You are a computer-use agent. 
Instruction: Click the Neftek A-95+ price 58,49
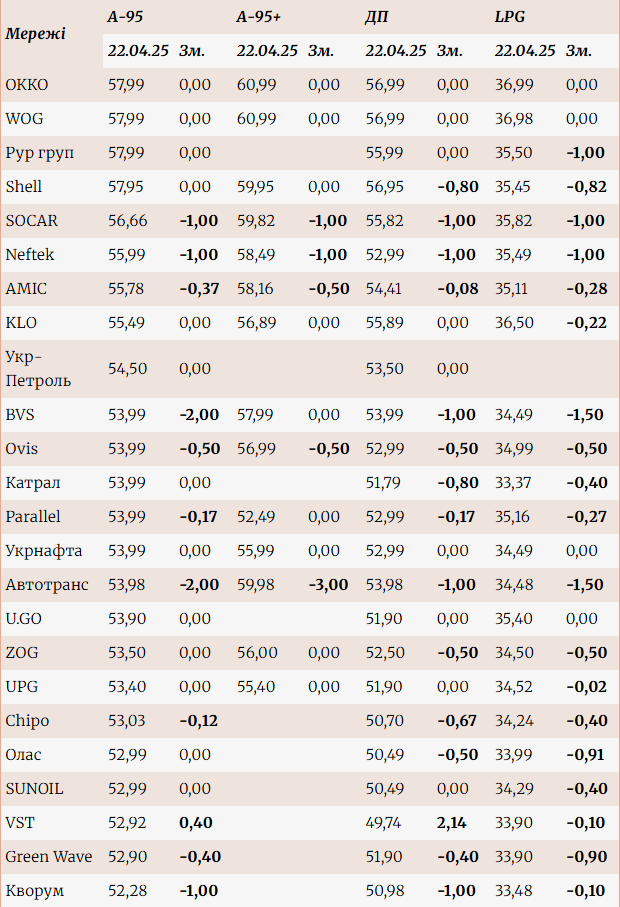click(x=256, y=255)
